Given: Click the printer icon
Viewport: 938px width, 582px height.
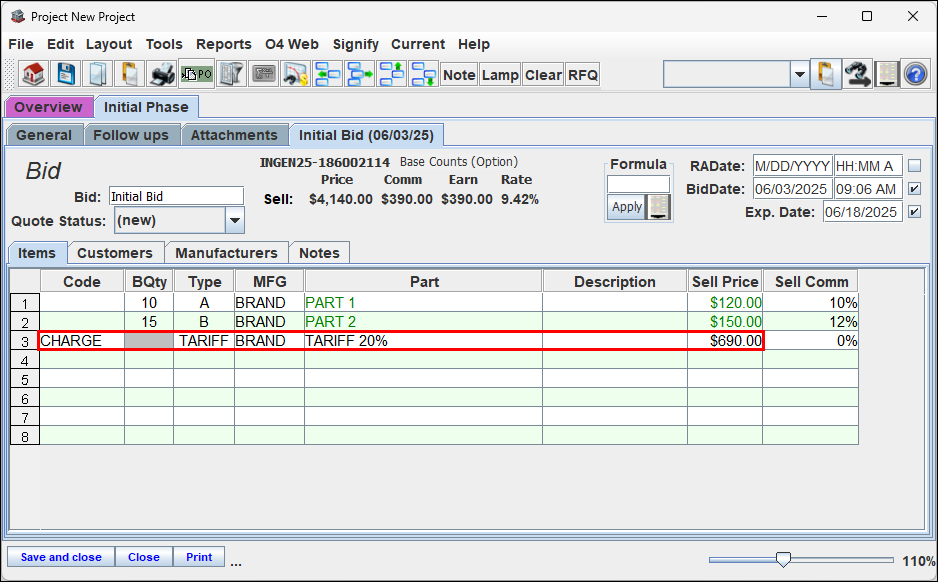Looking at the screenshot, I should (162, 75).
